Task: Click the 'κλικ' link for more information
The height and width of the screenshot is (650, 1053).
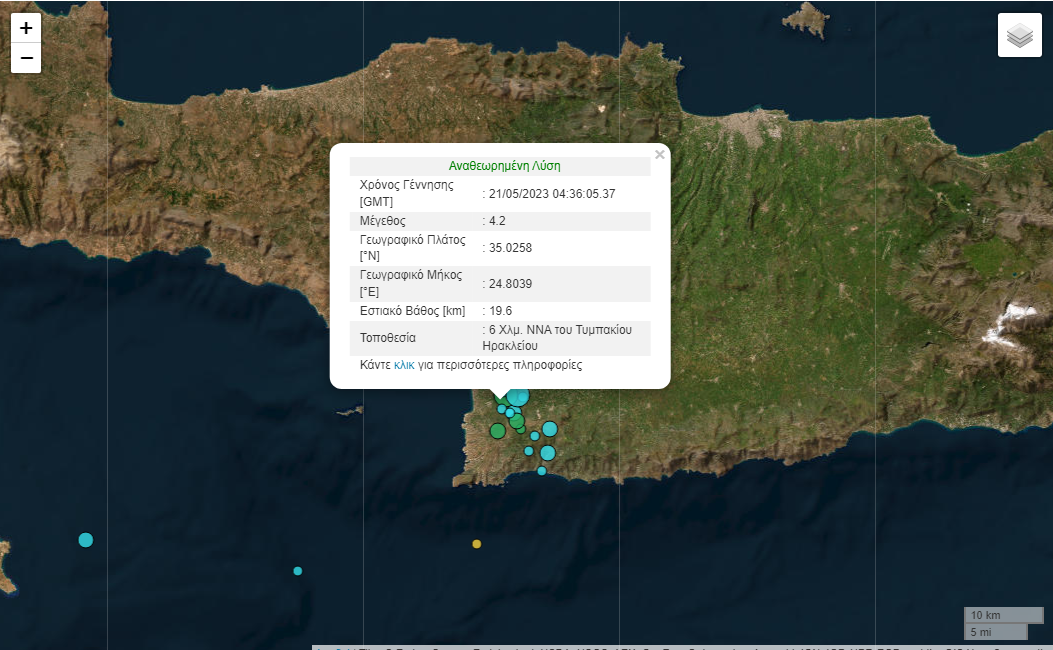Action: pos(404,365)
